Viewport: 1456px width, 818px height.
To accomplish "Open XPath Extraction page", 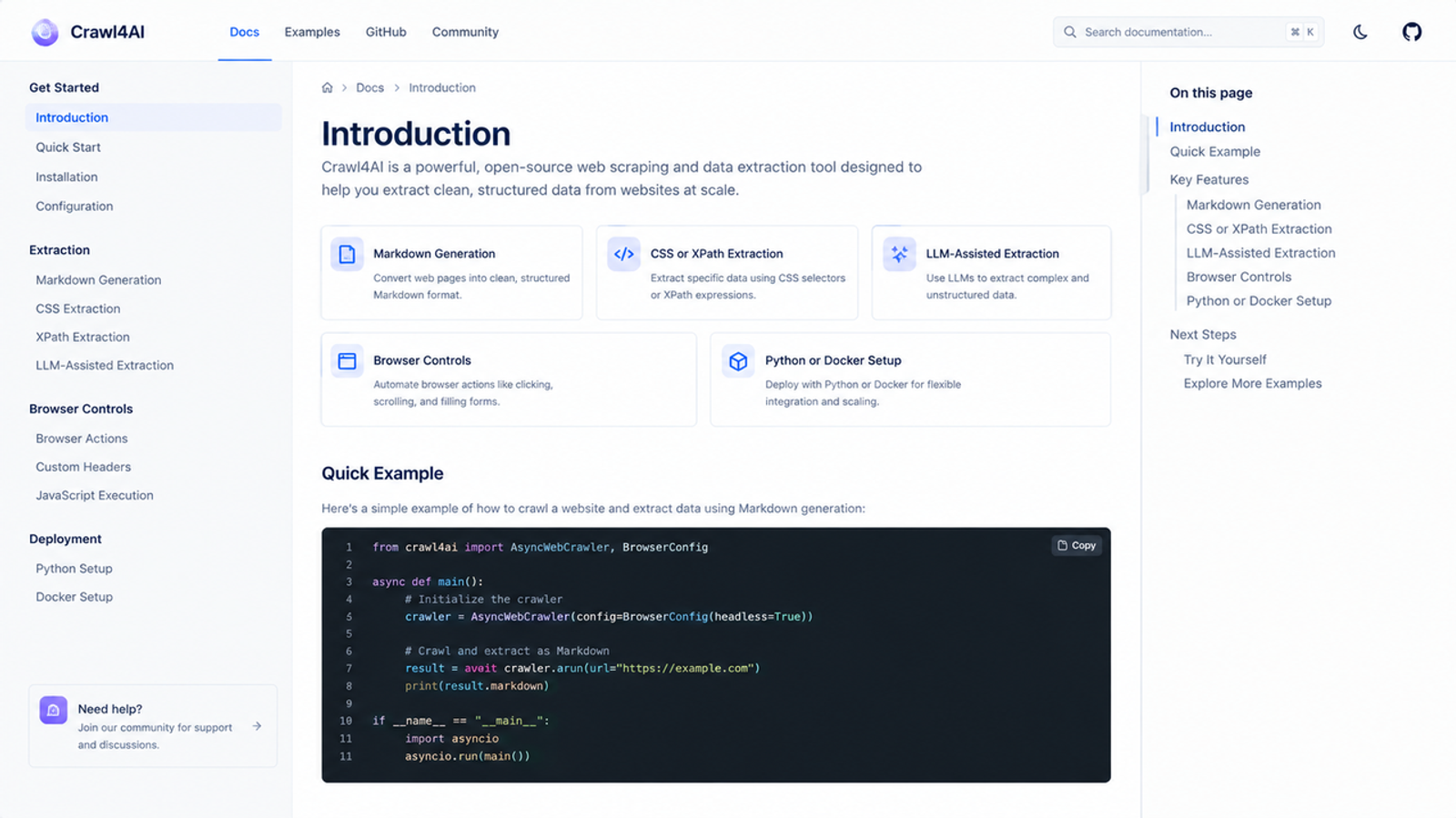I will (83, 338).
